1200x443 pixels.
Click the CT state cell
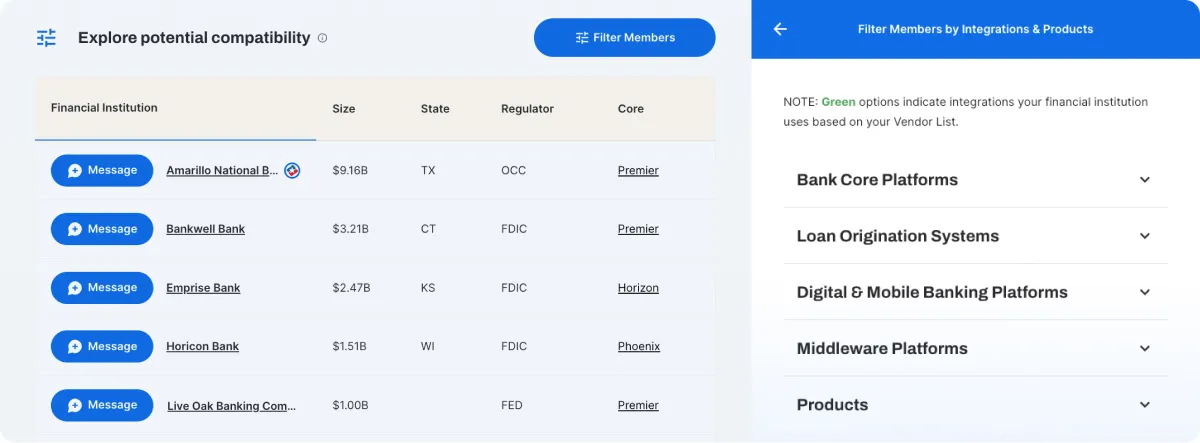click(428, 229)
